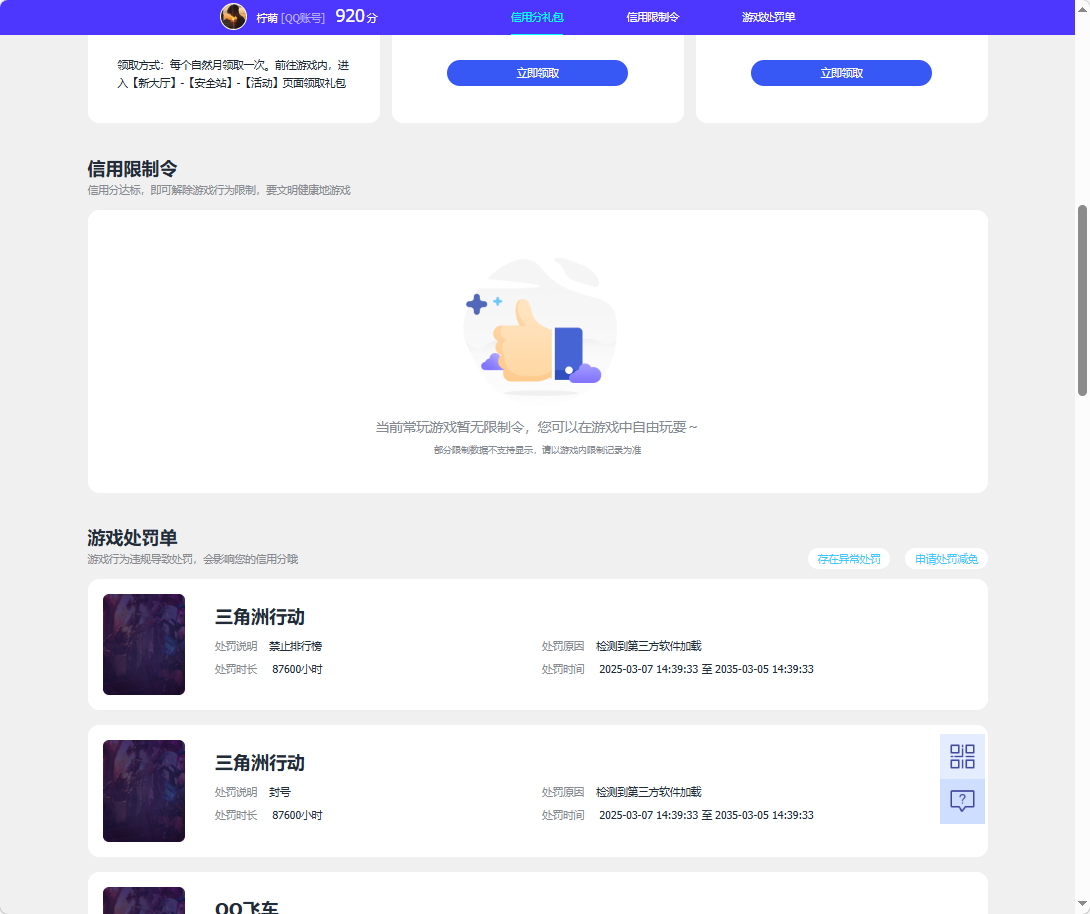Switch to the 信用限制令 tab
This screenshot has height=914, width=1090.
pos(651,17)
